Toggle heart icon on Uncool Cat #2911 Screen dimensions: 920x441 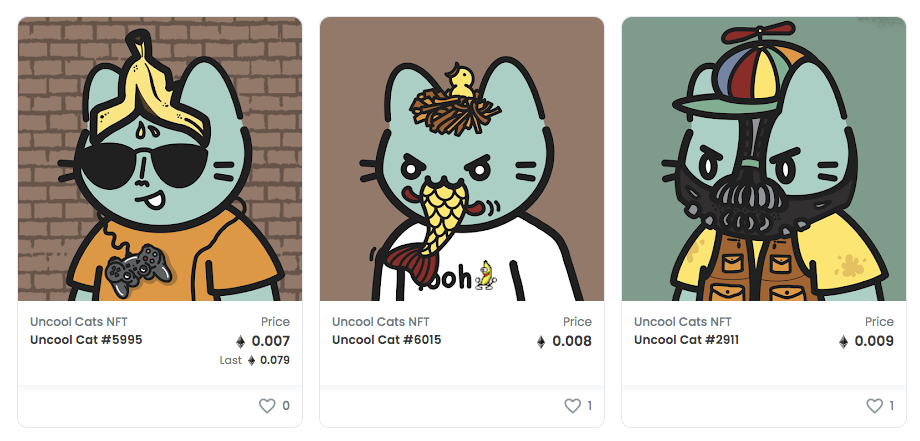pyautogui.click(x=874, y=406)
